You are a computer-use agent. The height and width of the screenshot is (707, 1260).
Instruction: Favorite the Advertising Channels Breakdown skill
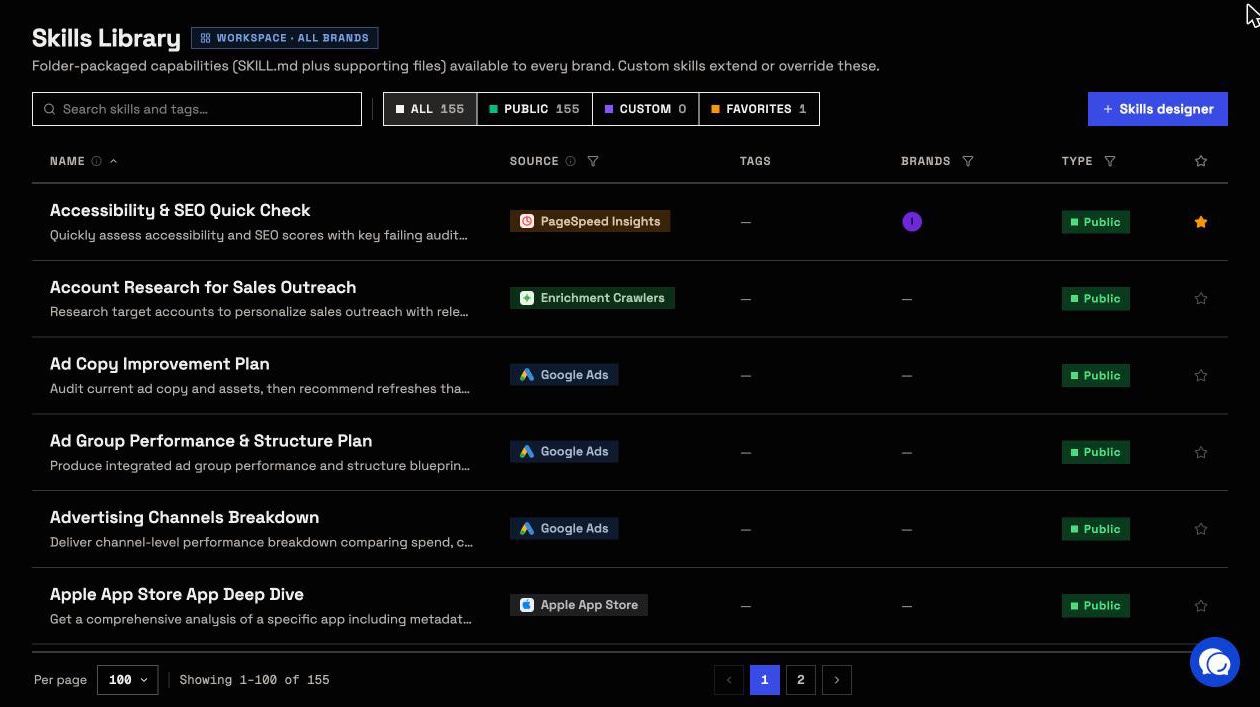[1201, 529]
